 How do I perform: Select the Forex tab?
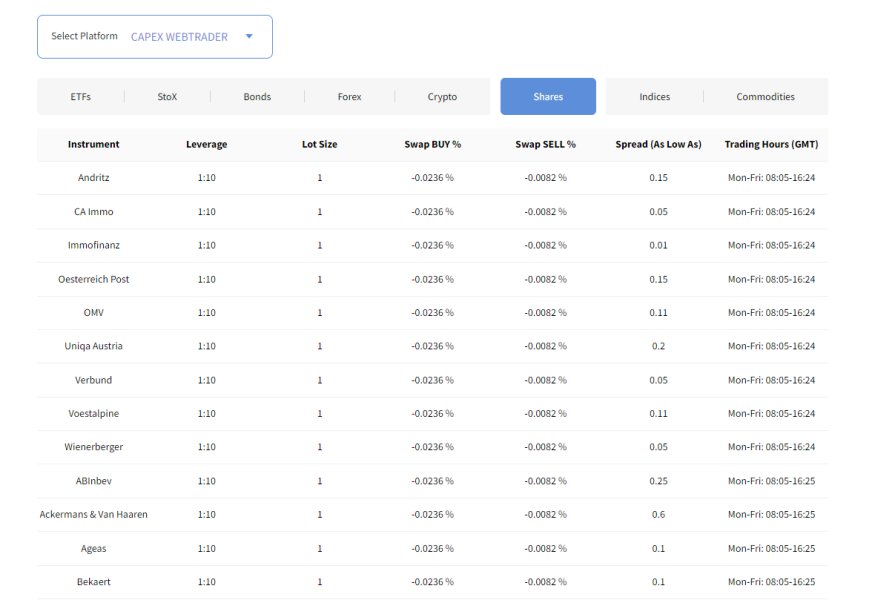click(349, 97)
